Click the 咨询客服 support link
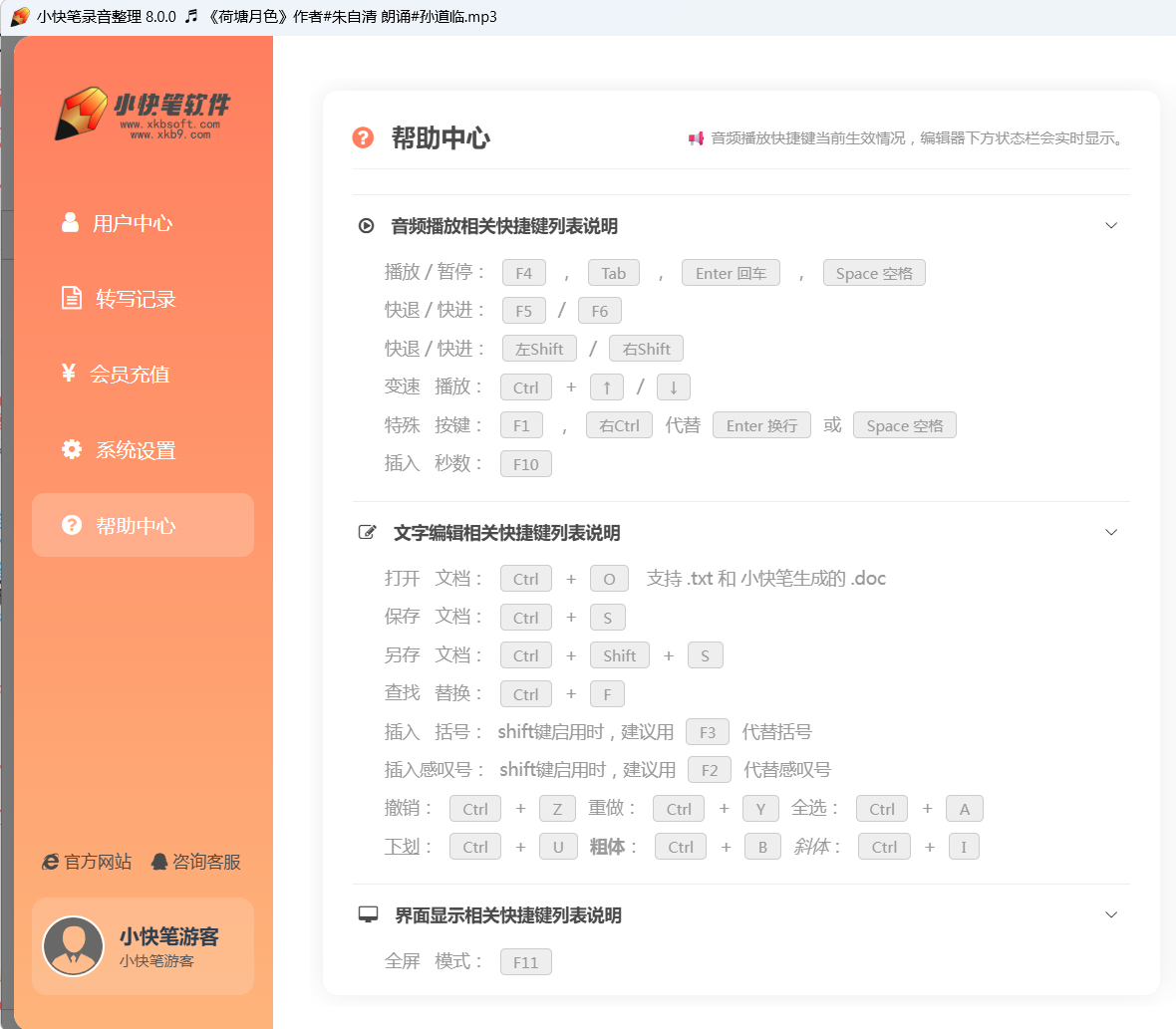The width and height of the screenshot is (1176, 1029). point(196,862)
